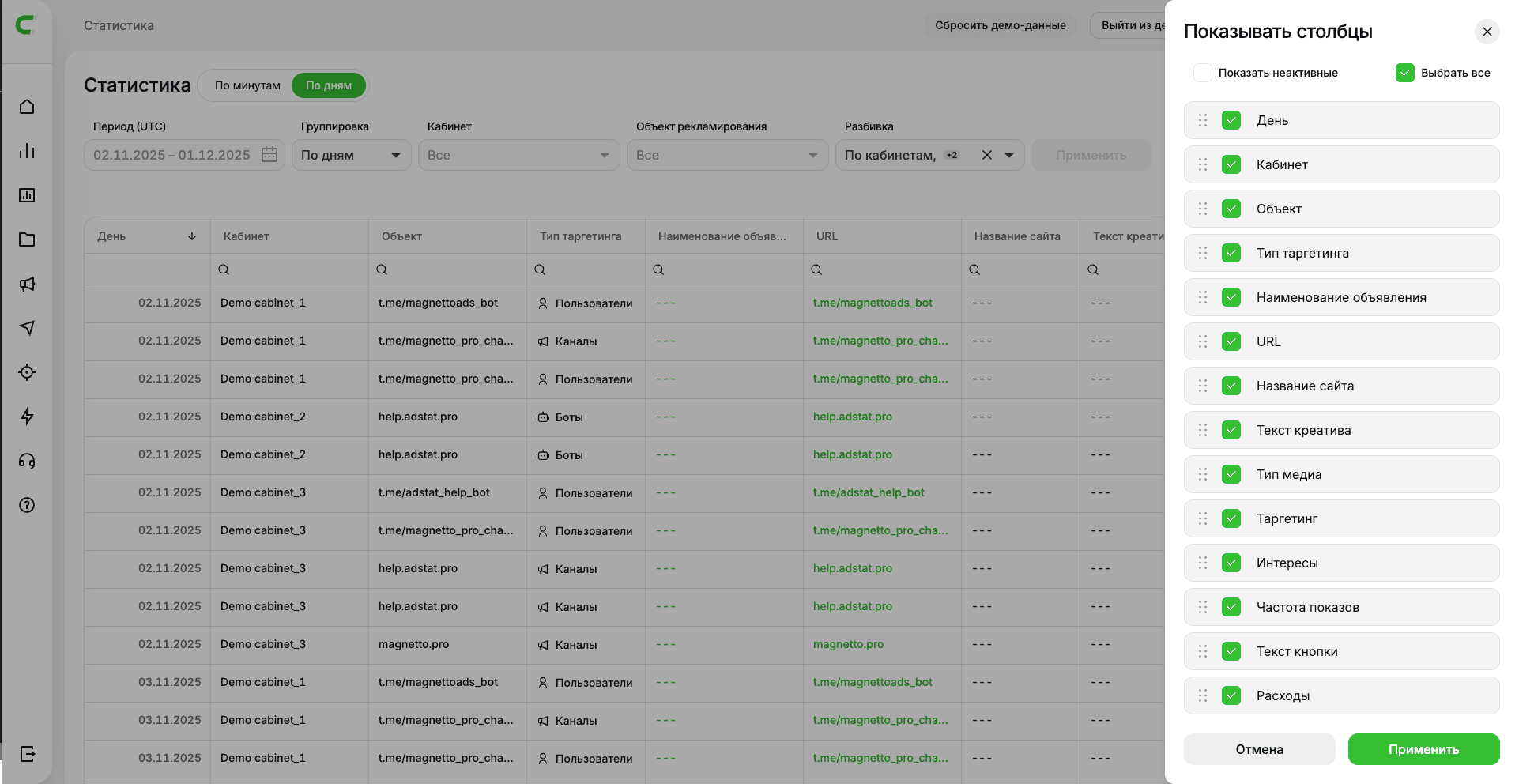Screen dimensions: 1519x784
Task: Open the headset support icon
Action: 27,461
